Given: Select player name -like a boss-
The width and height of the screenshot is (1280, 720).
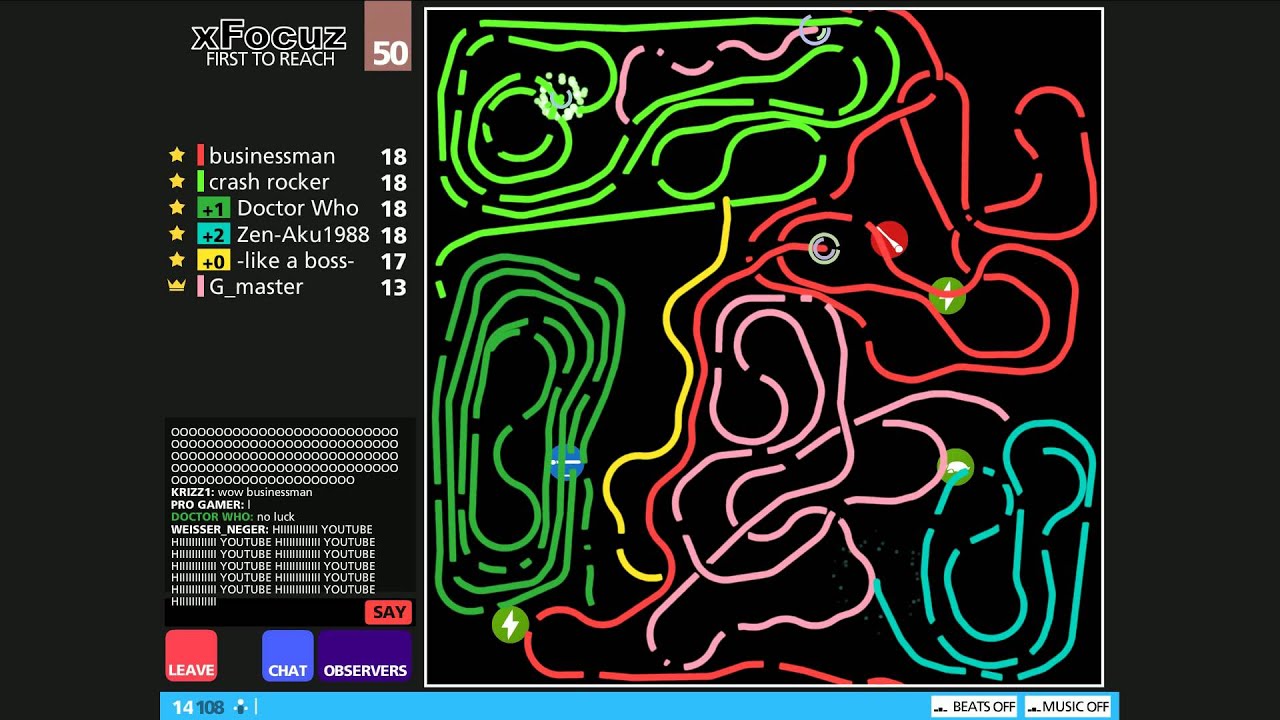Looking at the screenshot, I should [296, 261].
